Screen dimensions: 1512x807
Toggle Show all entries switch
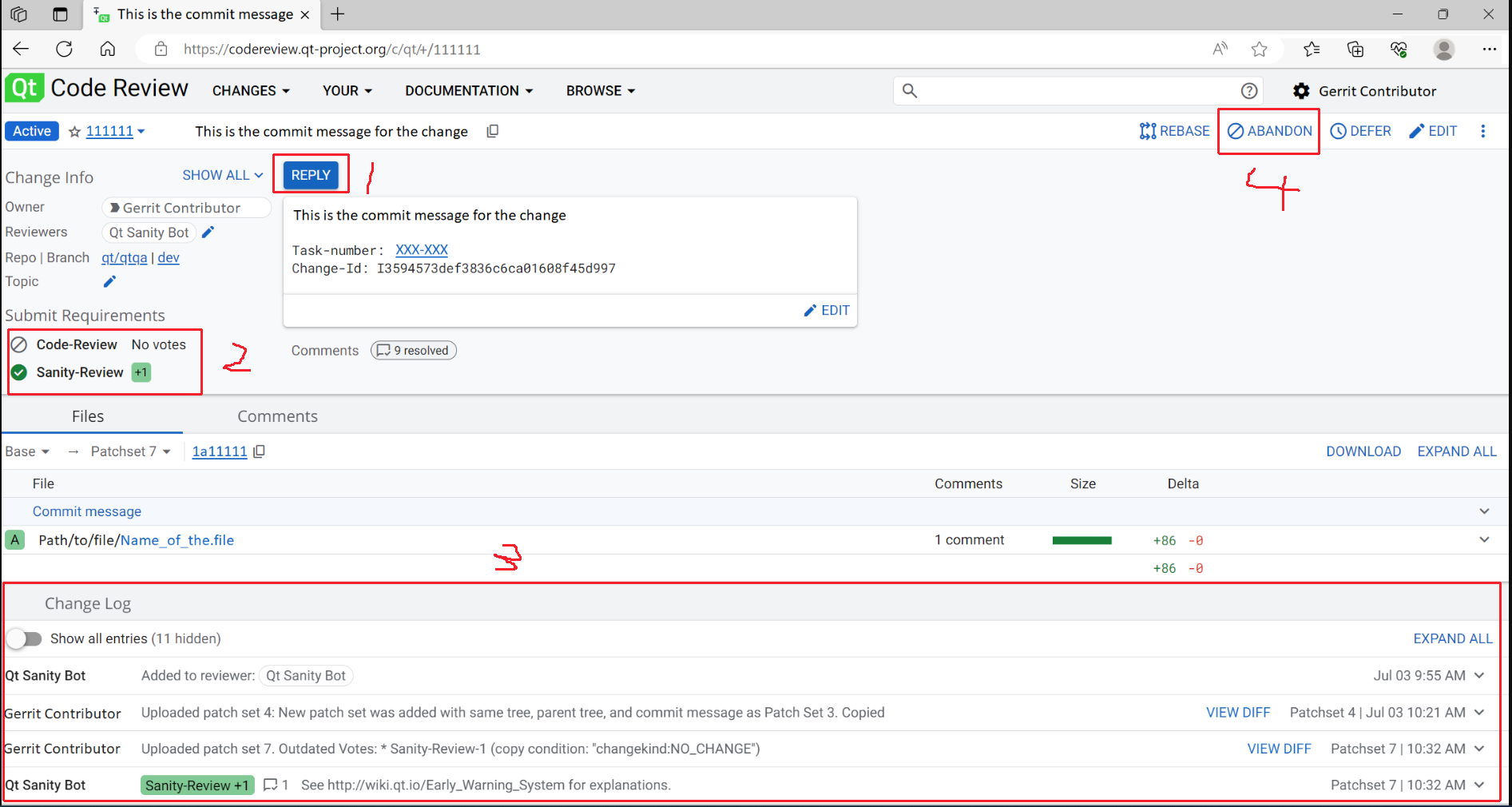(24, 638)
